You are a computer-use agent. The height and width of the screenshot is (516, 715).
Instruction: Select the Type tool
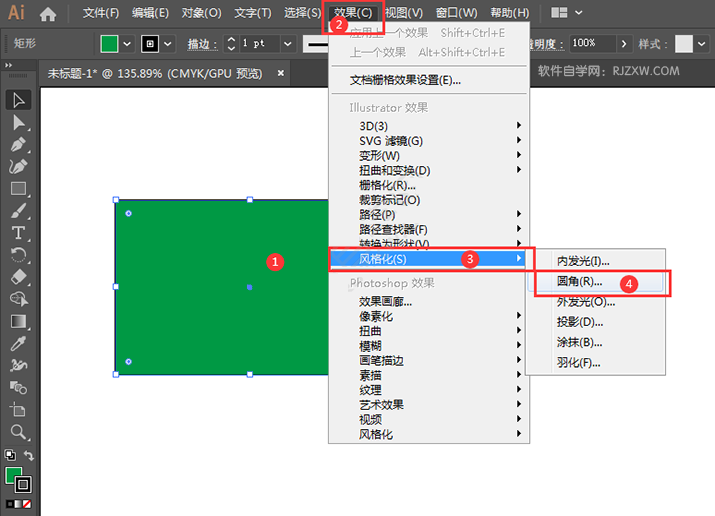18,233
